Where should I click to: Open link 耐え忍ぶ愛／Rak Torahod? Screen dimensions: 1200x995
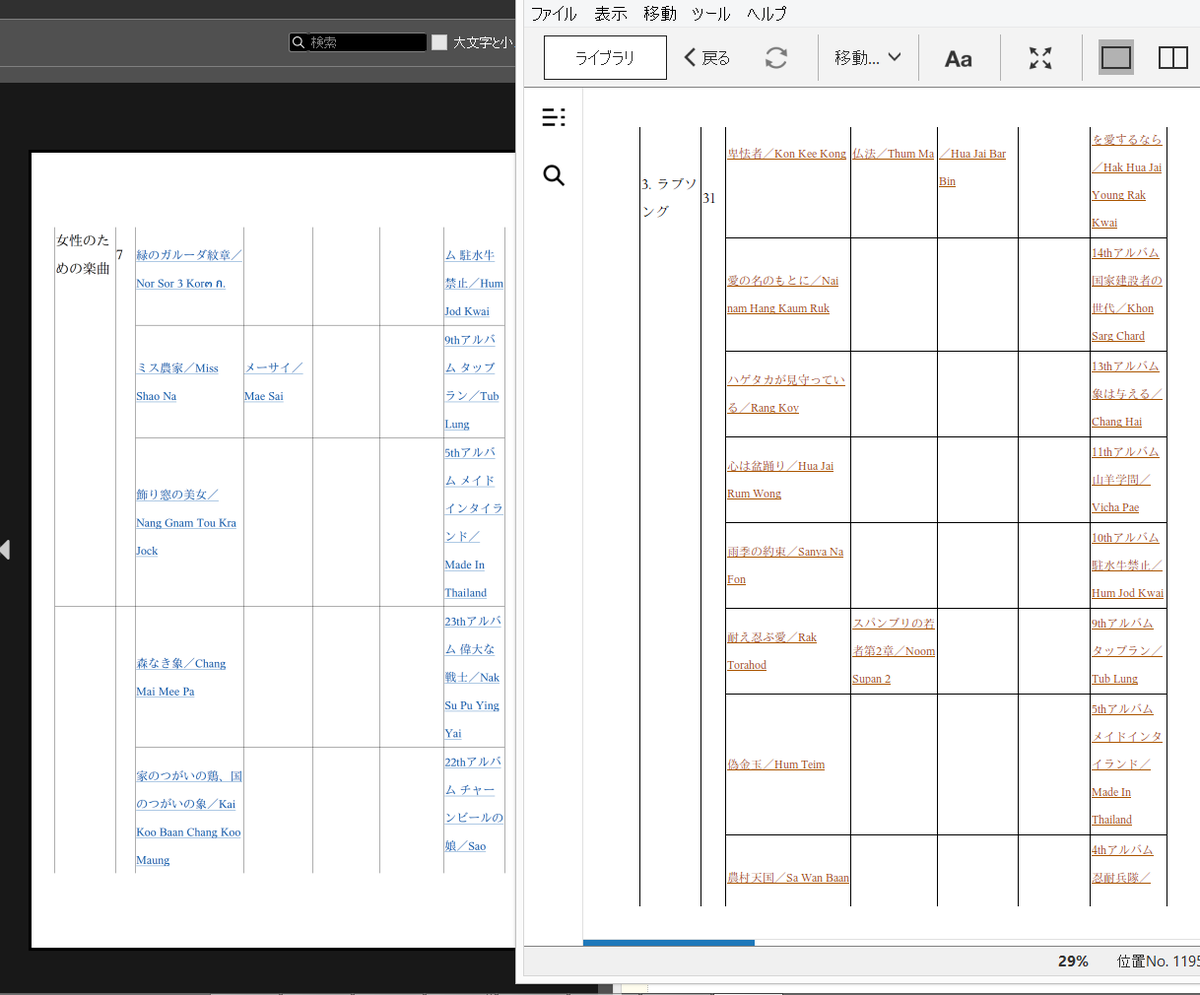[772, 651]
